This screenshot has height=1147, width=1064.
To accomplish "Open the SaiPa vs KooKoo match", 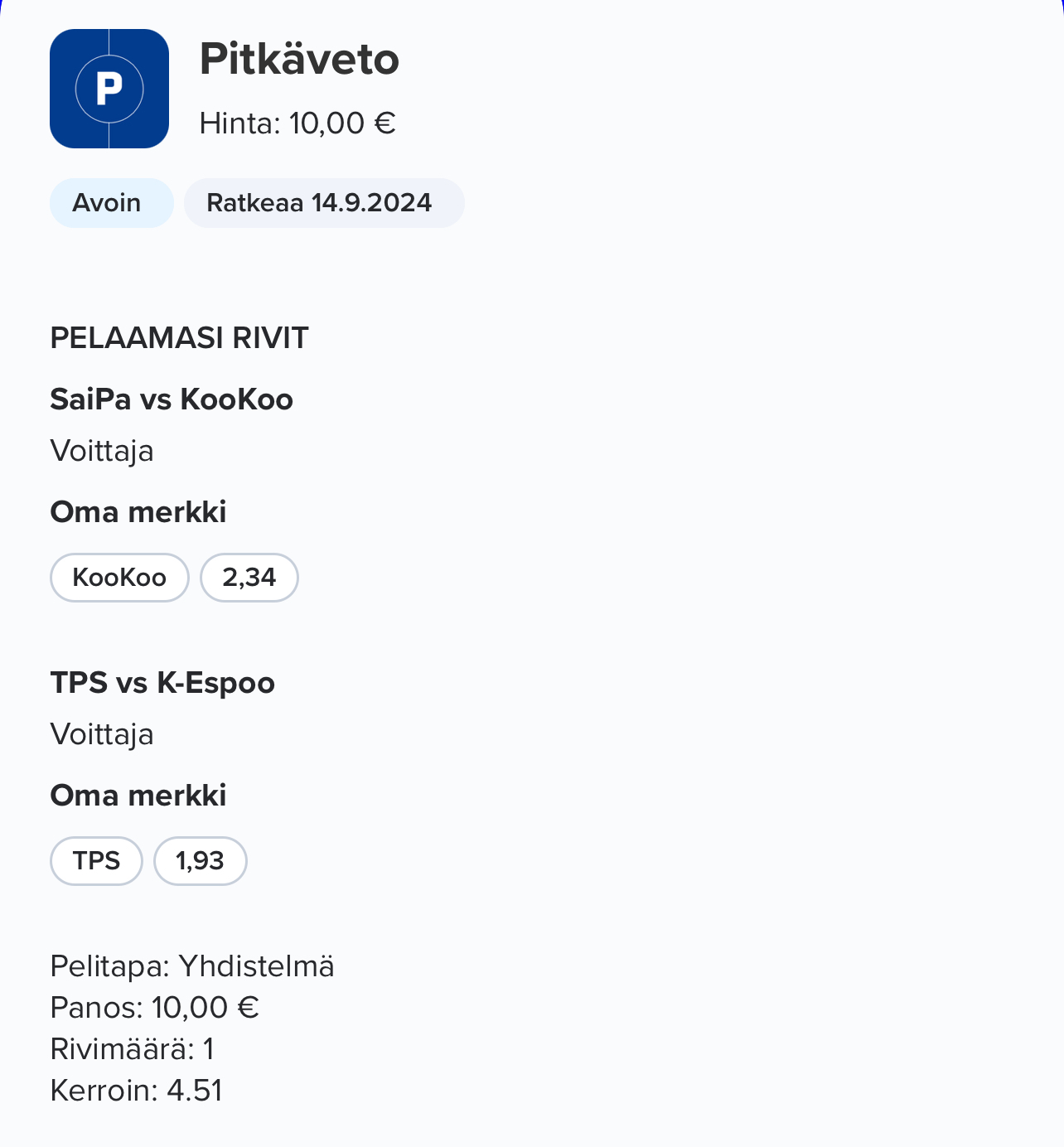I will [172, 399].
